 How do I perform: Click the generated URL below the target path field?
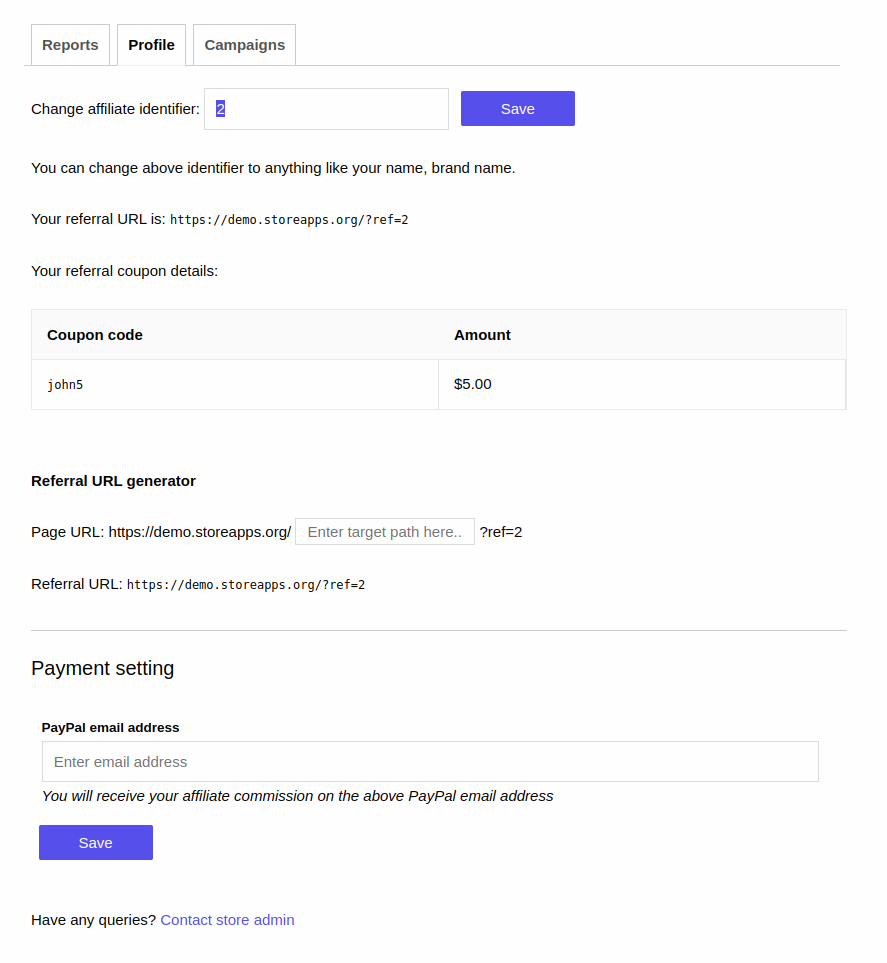tap(246, 585)
